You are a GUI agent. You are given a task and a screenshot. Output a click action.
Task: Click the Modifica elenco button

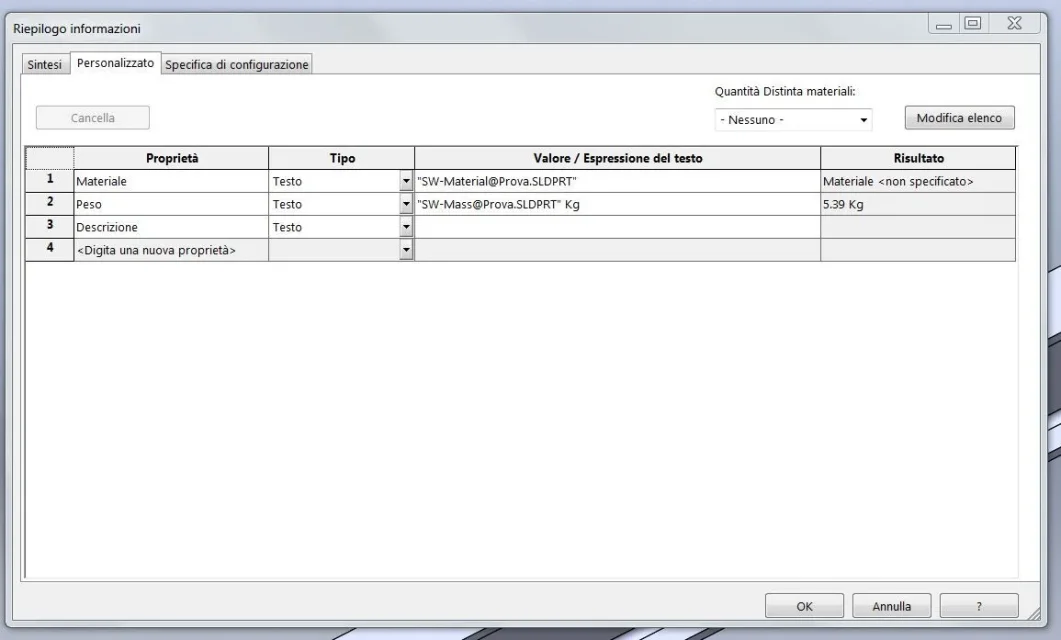coord(960,118)
